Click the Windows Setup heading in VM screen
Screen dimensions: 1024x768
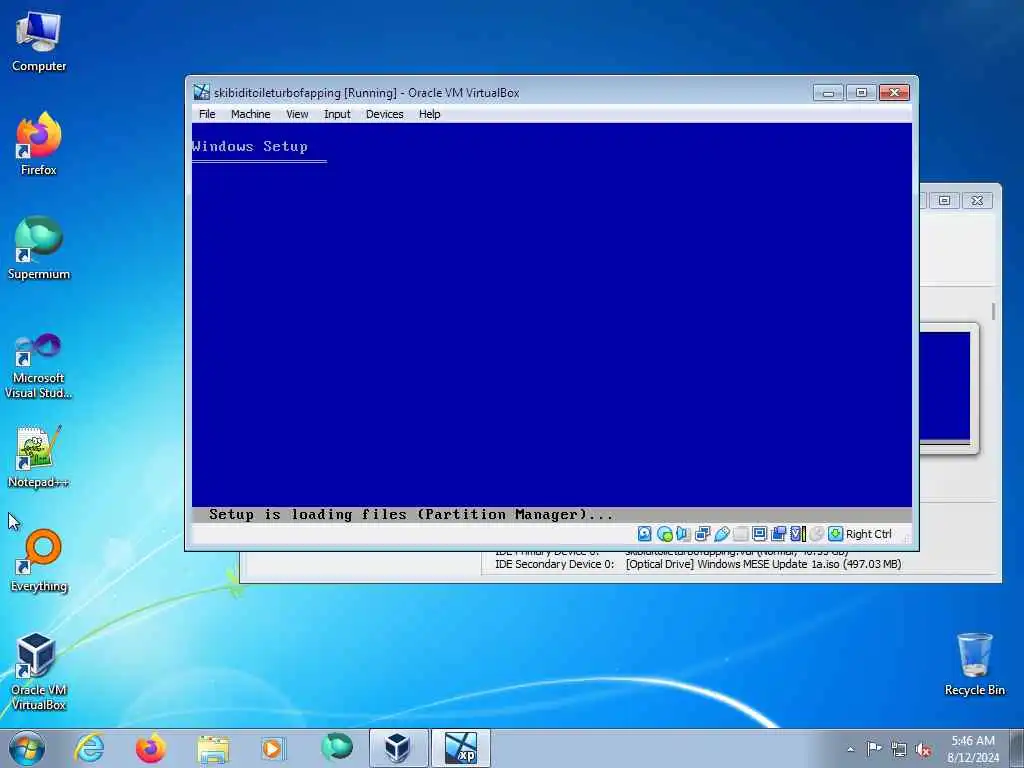pos(250,146)
